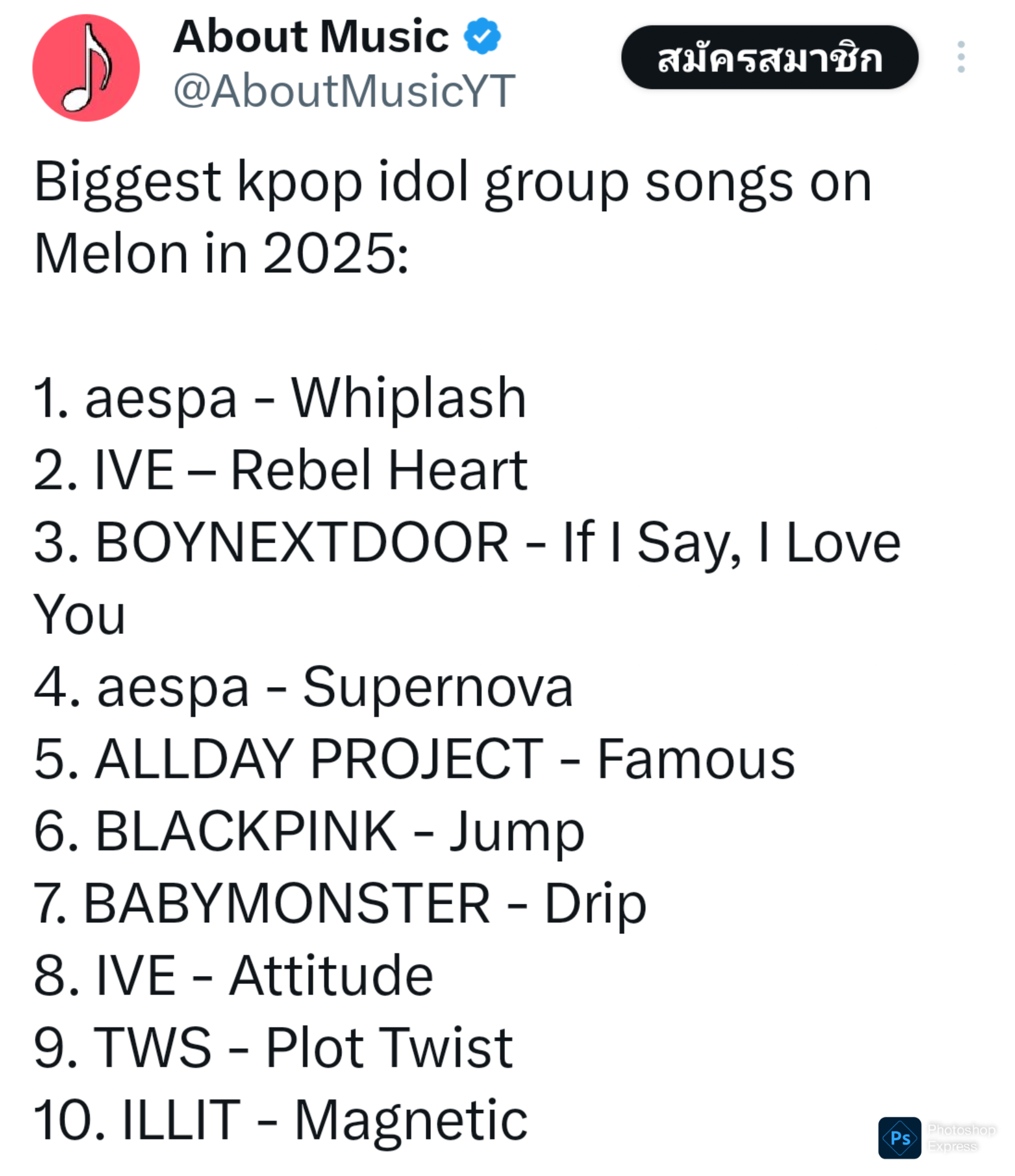Click the Photoshop Express Ps logo
The image size is (1015, 1176).
click(899, 1137)
